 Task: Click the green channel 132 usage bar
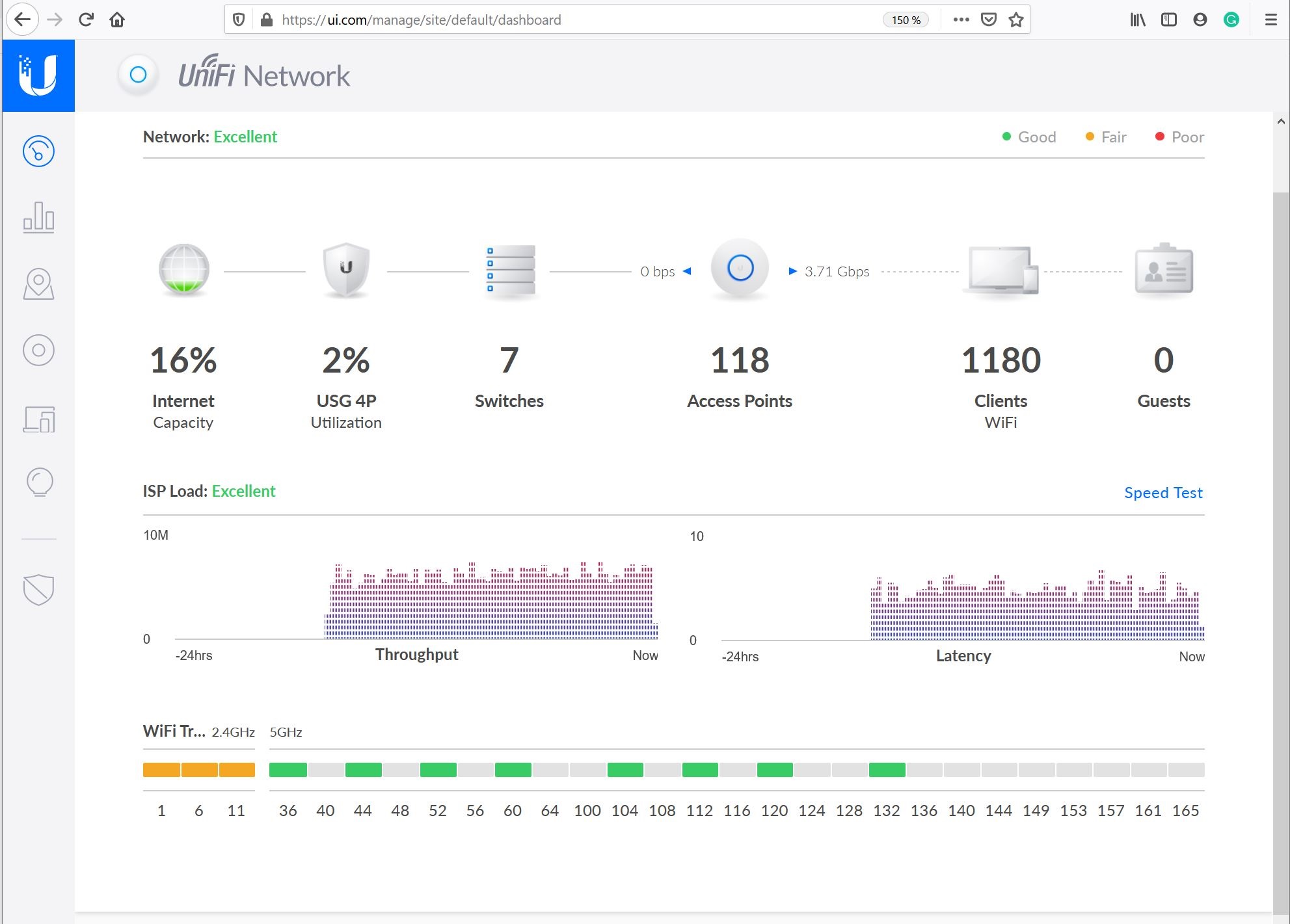887,770
